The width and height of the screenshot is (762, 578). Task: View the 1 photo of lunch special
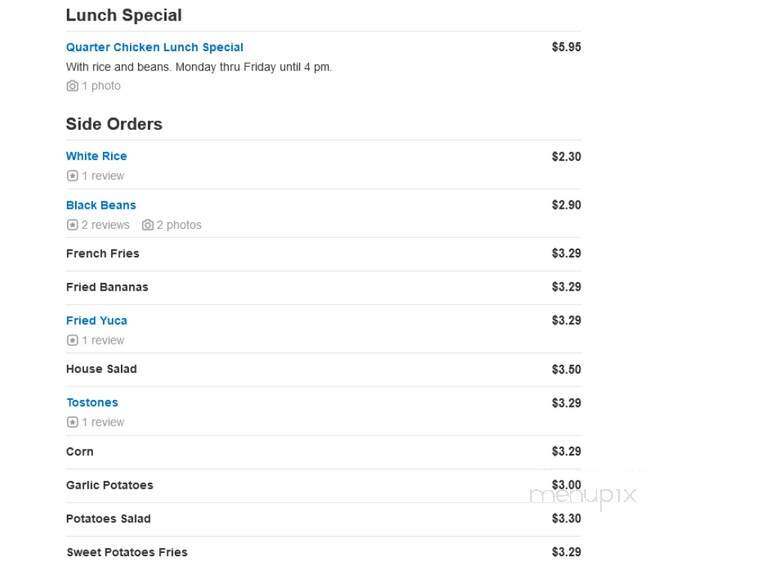101,86
